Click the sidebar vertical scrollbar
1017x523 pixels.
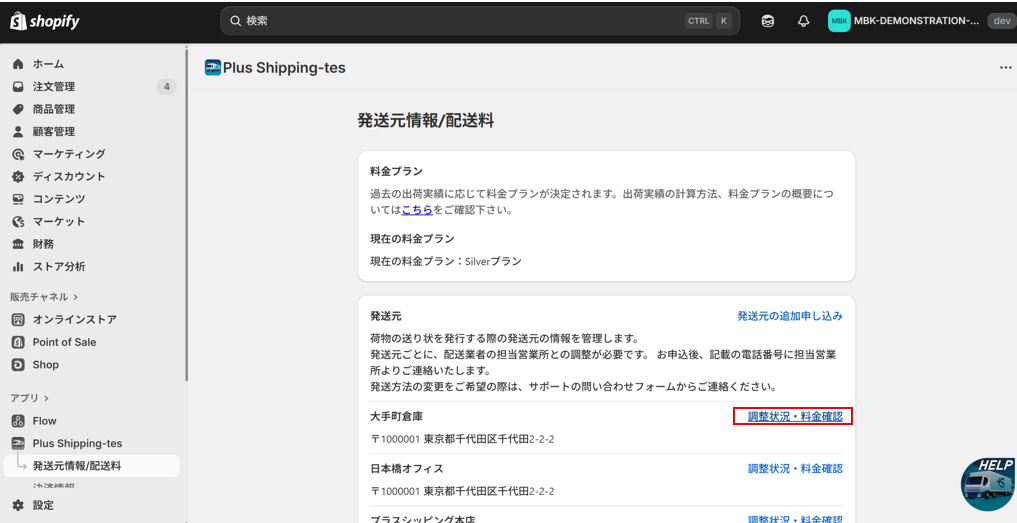(186, 214)
